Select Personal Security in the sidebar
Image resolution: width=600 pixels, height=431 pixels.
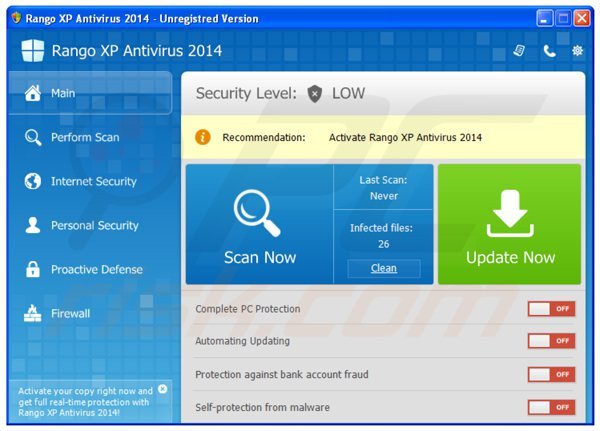tap(94, 225)
